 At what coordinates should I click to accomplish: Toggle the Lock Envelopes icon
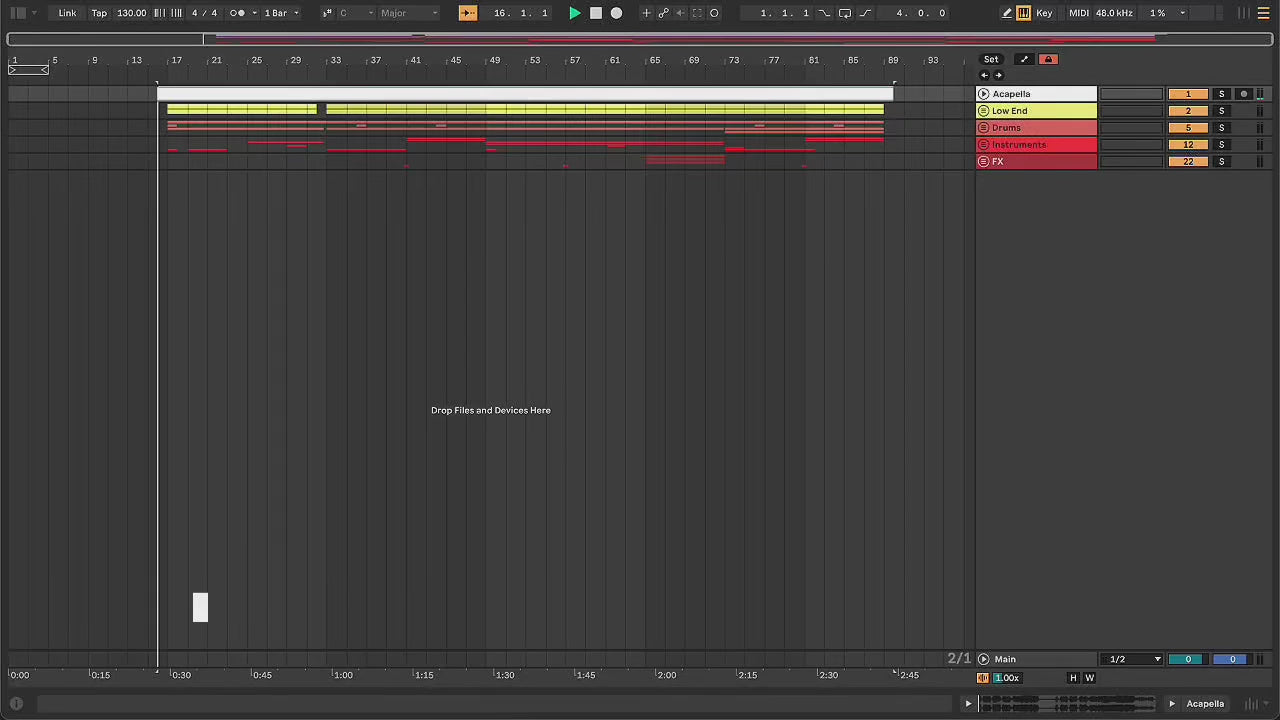[x=1048, y=59]
